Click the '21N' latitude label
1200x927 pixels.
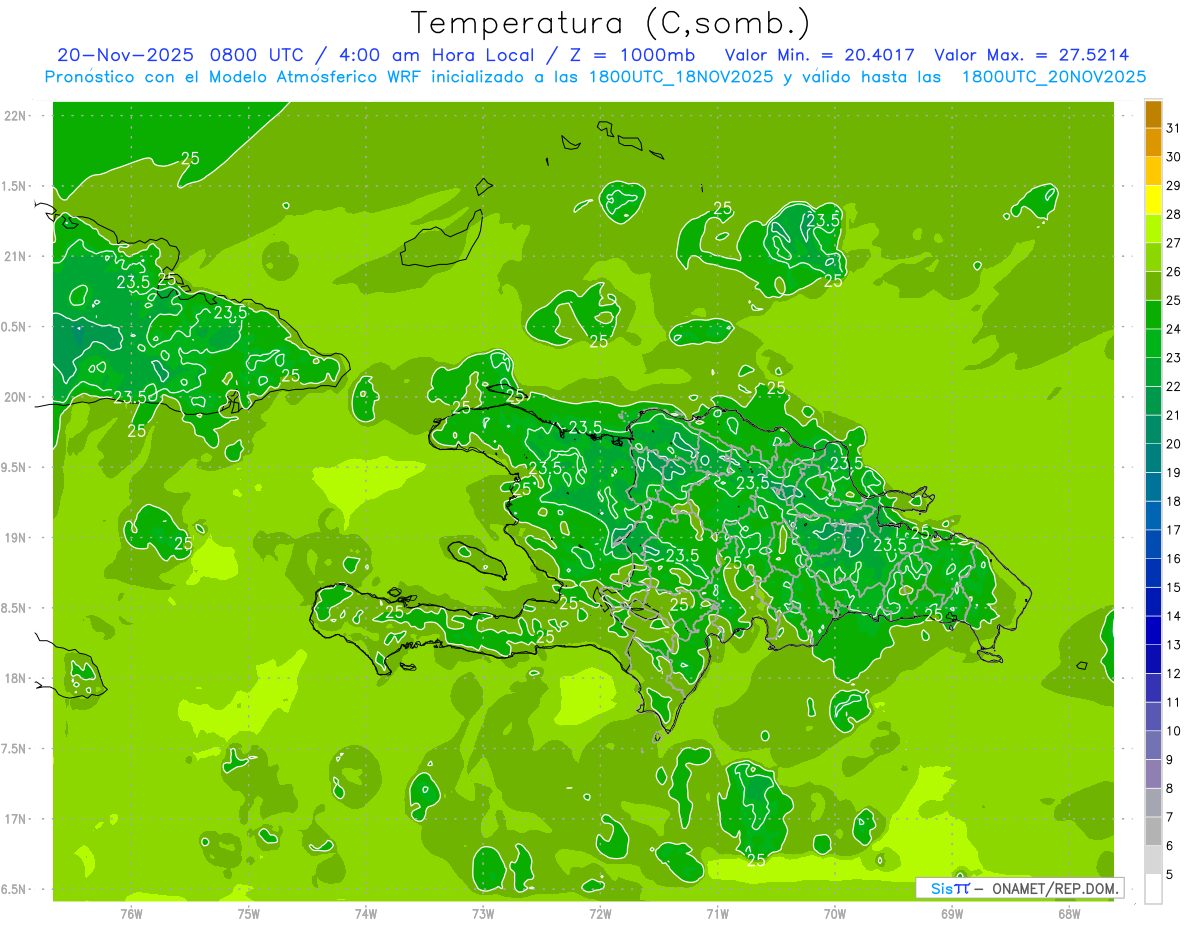pyautogui.click(x=15, y=256)
